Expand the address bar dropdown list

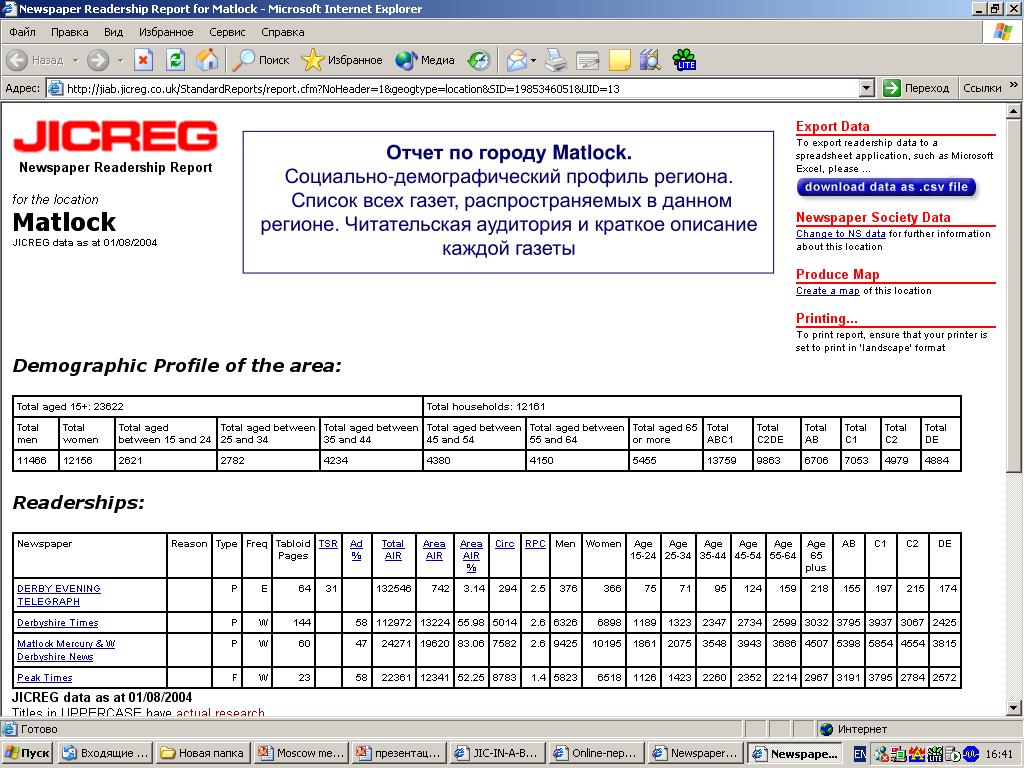coord(867,88)
